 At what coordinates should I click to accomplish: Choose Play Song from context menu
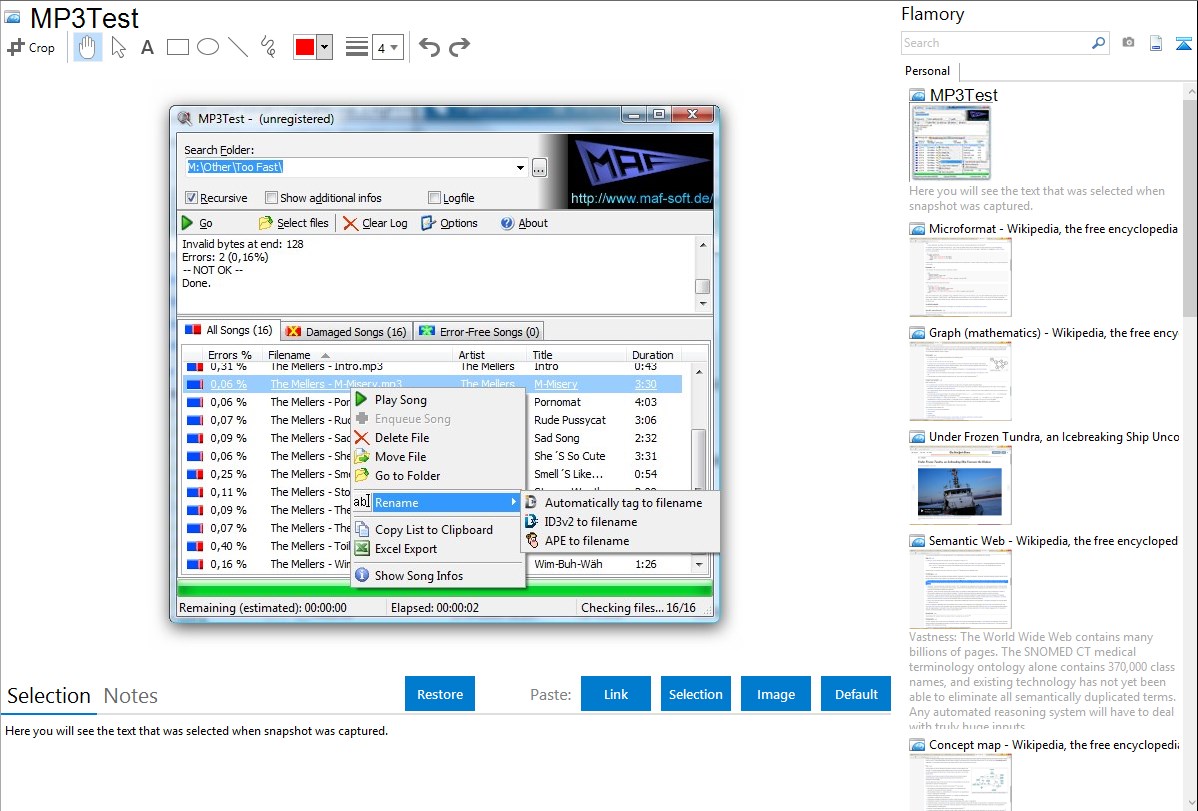point(439,400)
